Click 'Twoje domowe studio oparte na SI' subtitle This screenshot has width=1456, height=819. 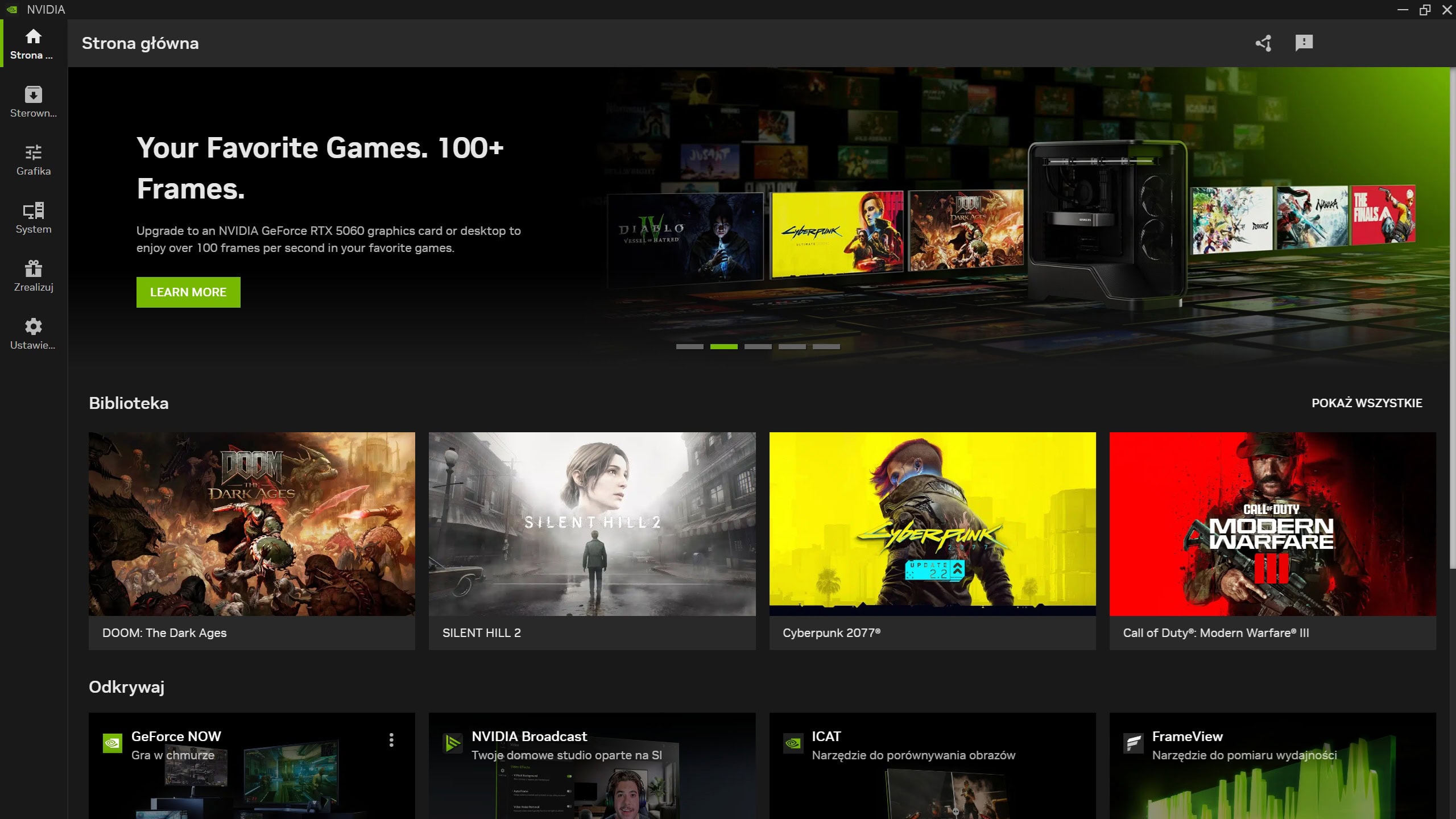click(566, 755)
